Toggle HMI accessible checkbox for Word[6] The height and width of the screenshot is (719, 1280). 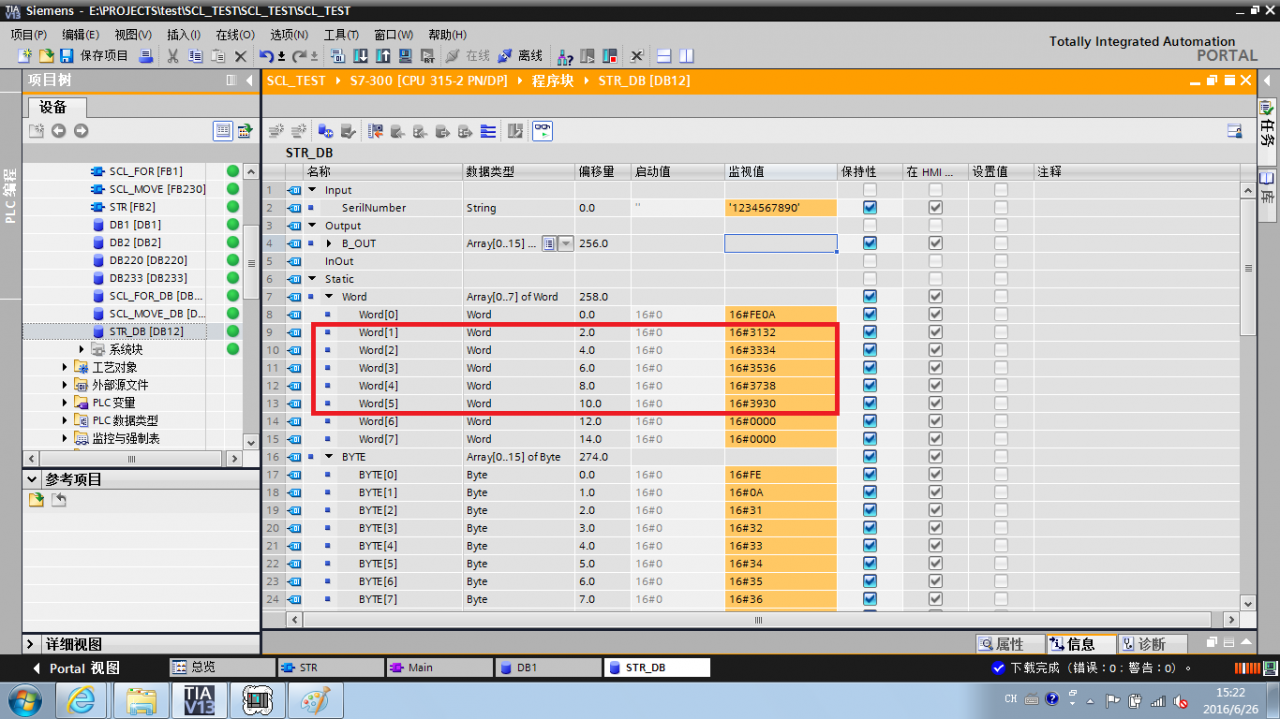935,421
